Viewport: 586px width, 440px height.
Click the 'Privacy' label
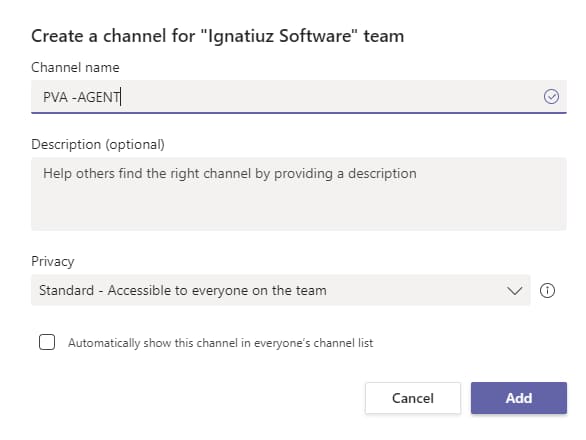(x=53, y=261)
